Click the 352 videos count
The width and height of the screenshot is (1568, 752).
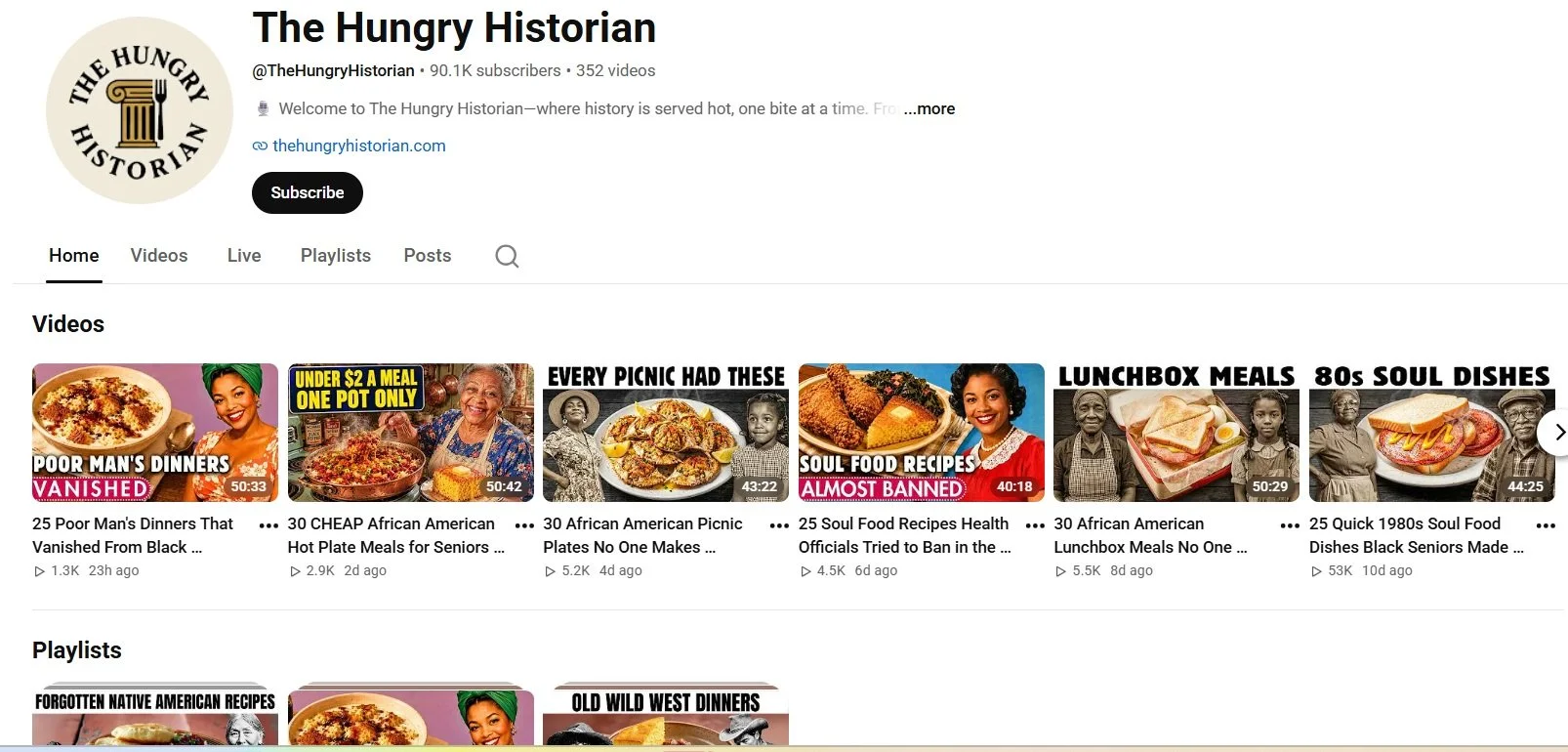615,70
